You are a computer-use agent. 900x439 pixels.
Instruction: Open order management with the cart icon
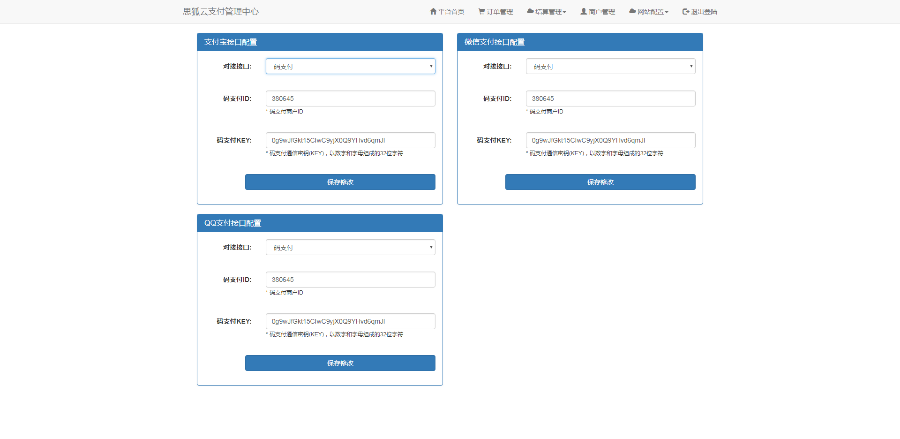pyautogui.click(x=495, y=11)
